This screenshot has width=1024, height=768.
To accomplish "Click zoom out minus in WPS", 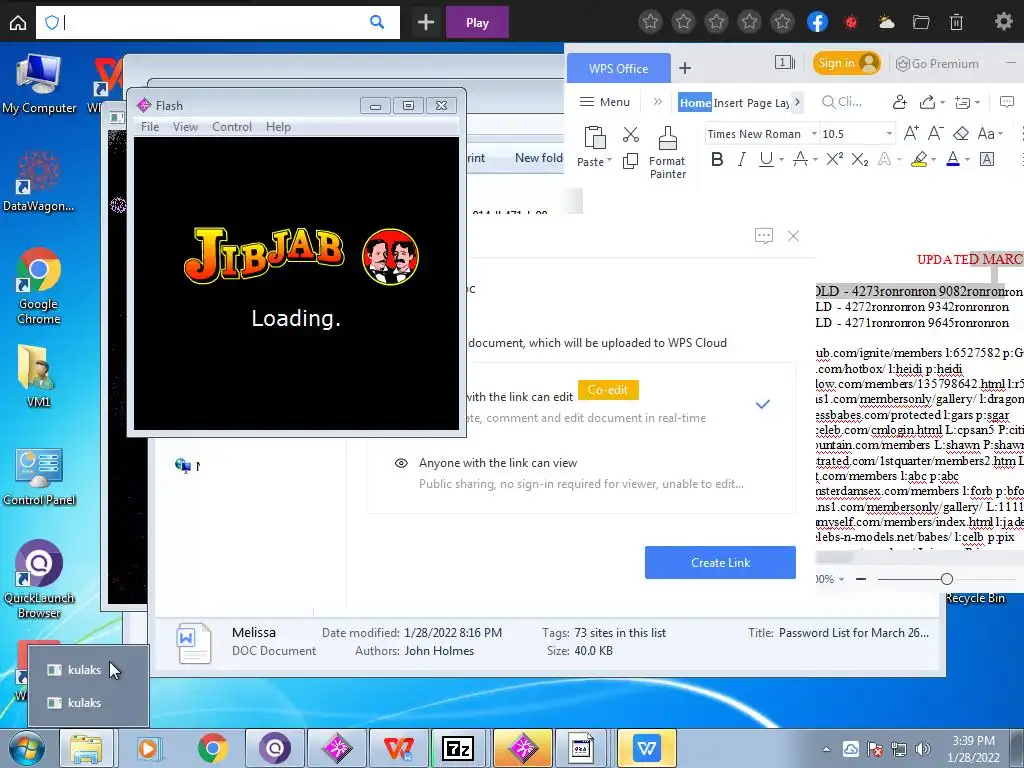I will (861, 579).
